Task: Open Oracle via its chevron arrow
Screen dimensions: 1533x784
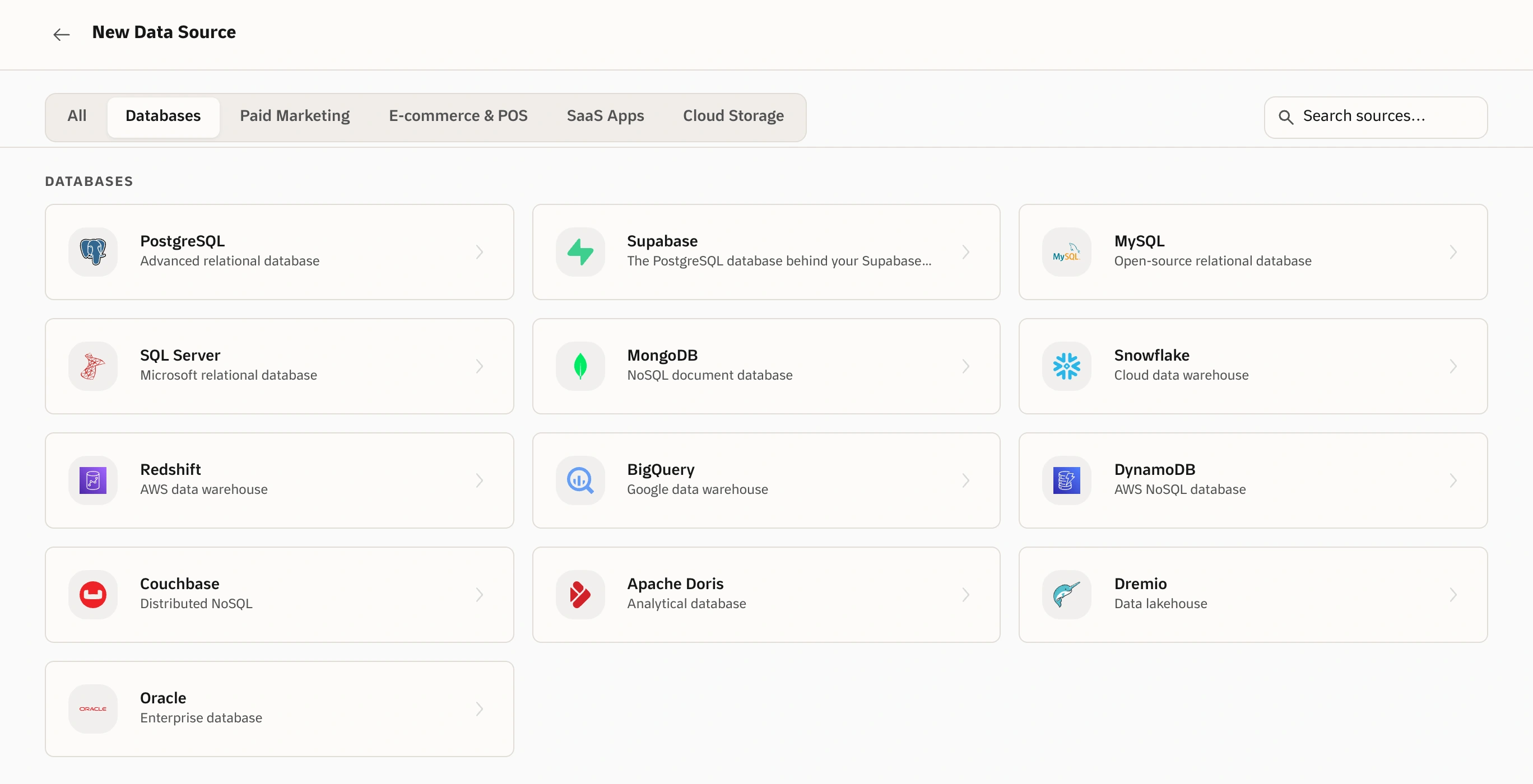Action: coord(480,708)
